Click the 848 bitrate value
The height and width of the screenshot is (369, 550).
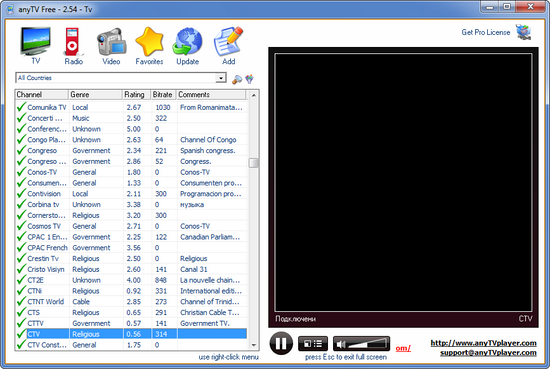[161, 280]
